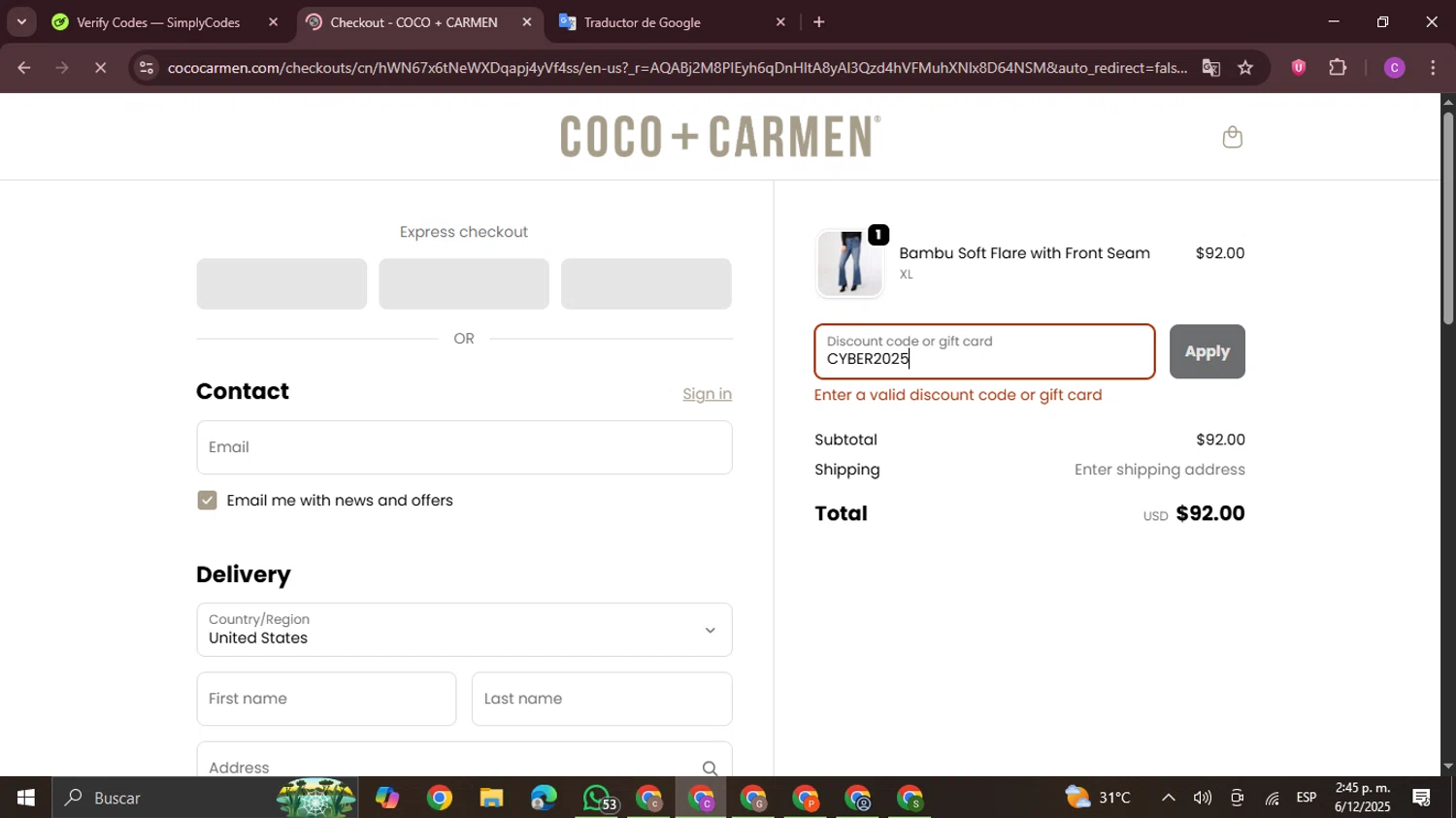1456x818 pixels.
Task: Click the third express checkout button
Action: tap(646, 283)
